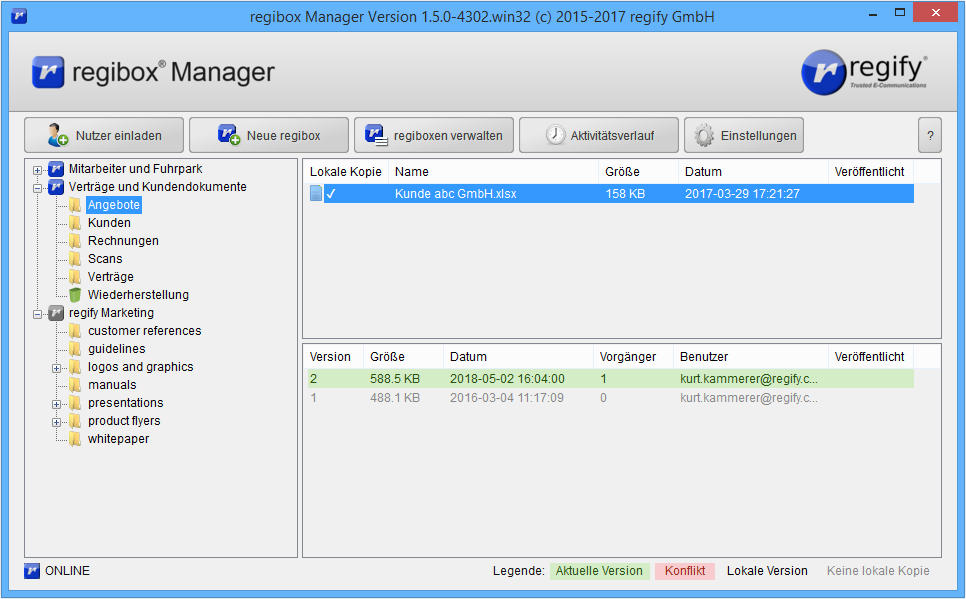Image resolution: width=966 pixels, height=599 pixels.
Task: Click the logos and graphics folder icon
Action: coord(75,367)
